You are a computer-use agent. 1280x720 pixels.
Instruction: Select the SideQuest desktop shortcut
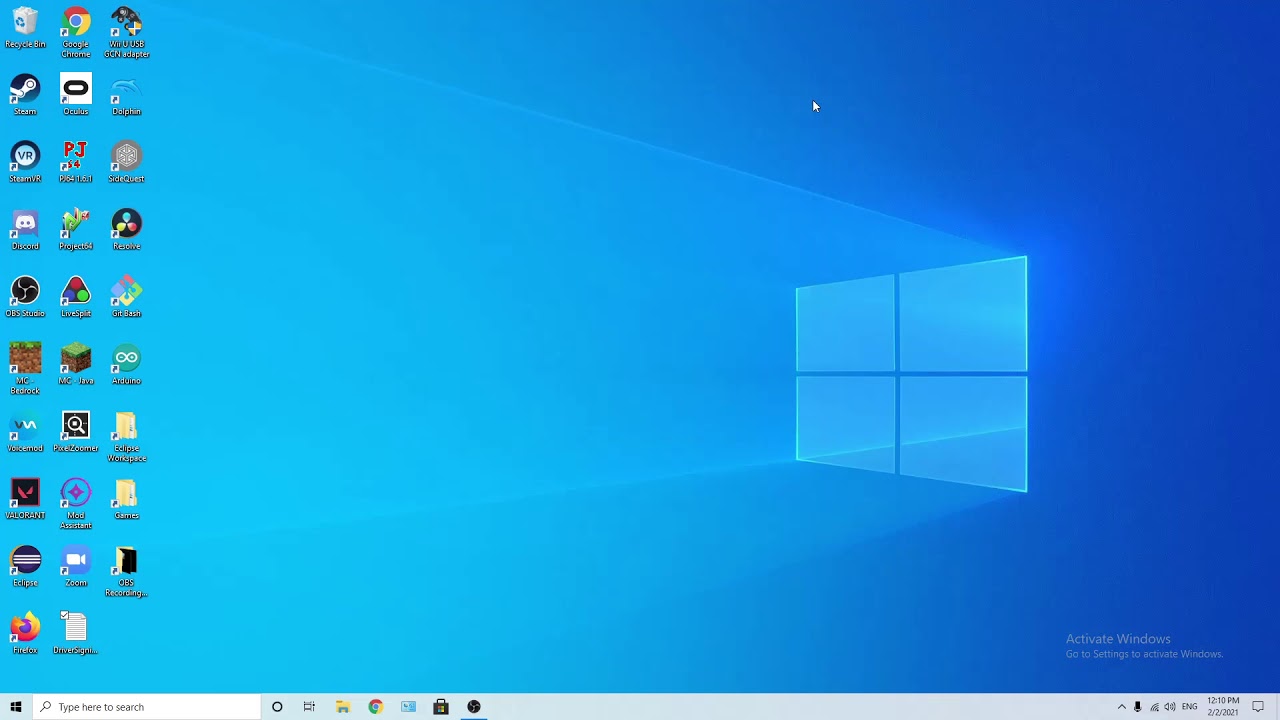126,162
